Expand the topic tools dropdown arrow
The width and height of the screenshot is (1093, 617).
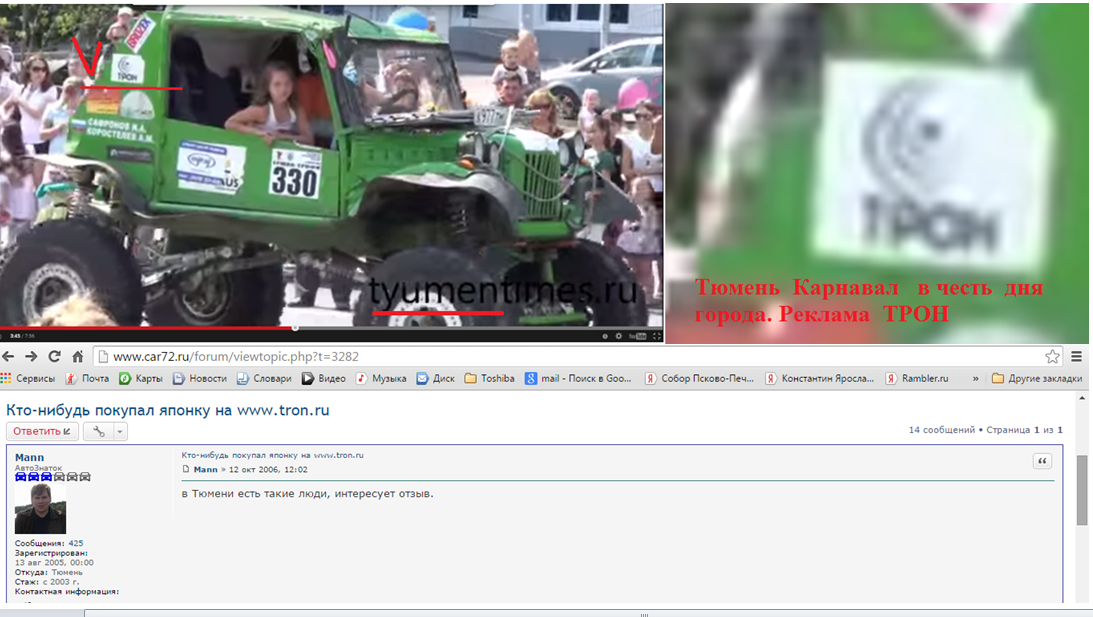coord(120,432)
